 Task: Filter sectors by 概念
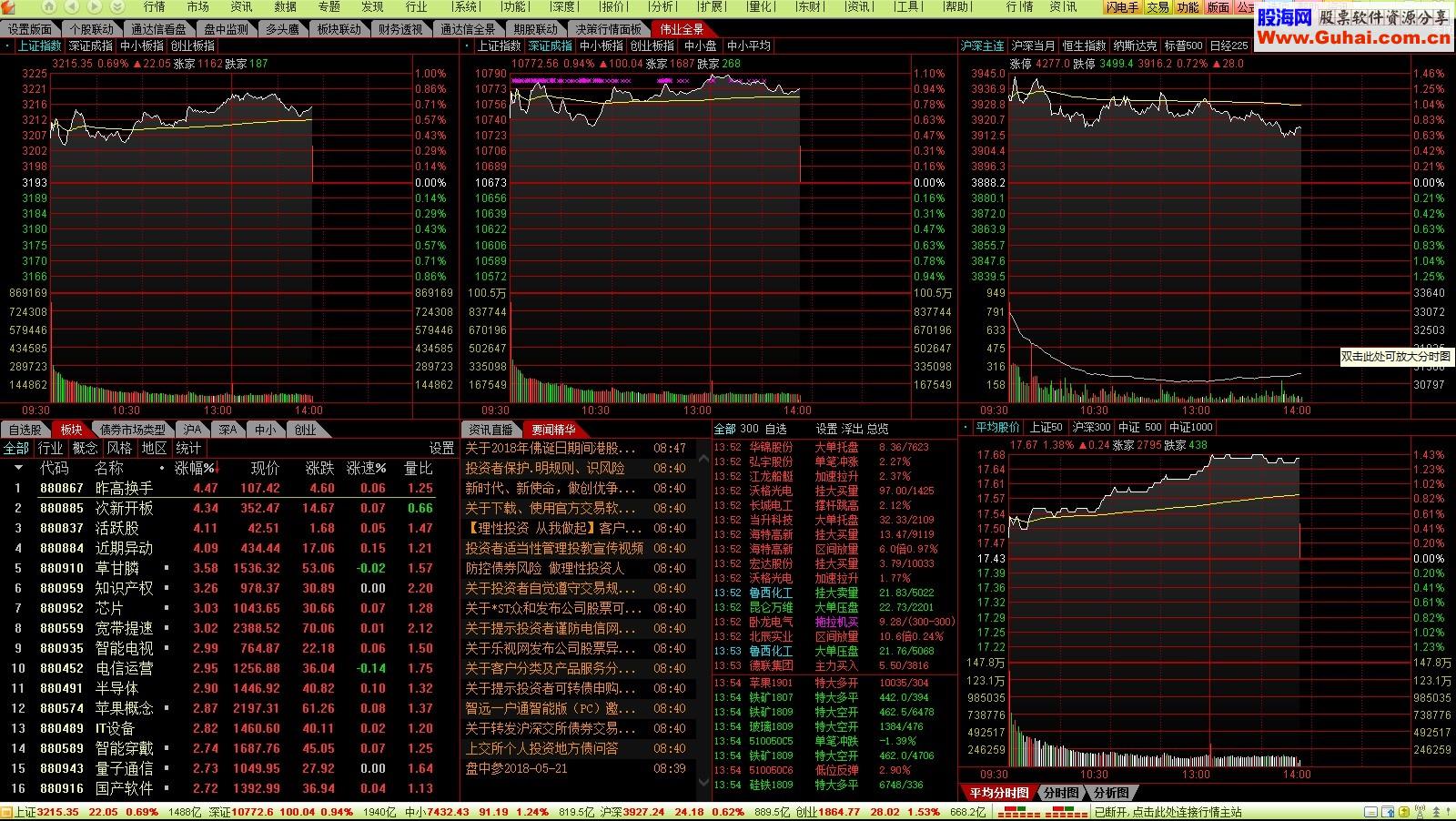click(x=86, y=448)
